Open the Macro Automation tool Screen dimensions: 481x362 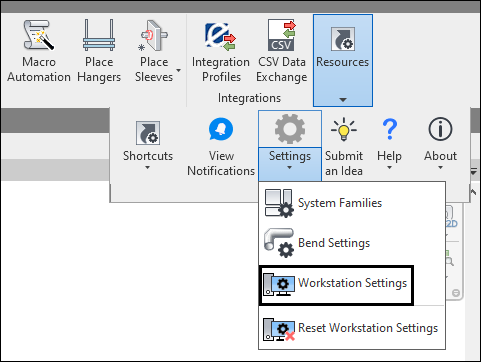39,52
